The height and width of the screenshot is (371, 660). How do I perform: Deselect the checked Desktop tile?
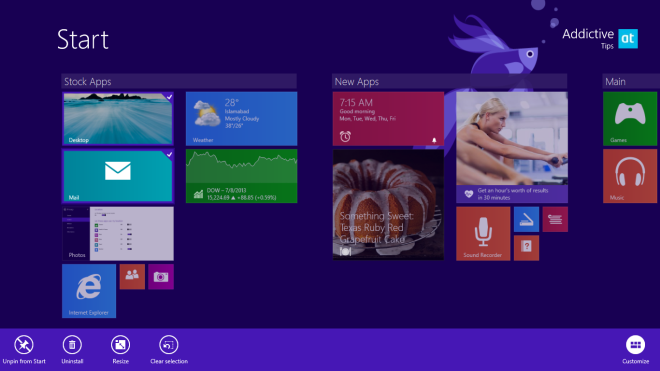[118, 119]
